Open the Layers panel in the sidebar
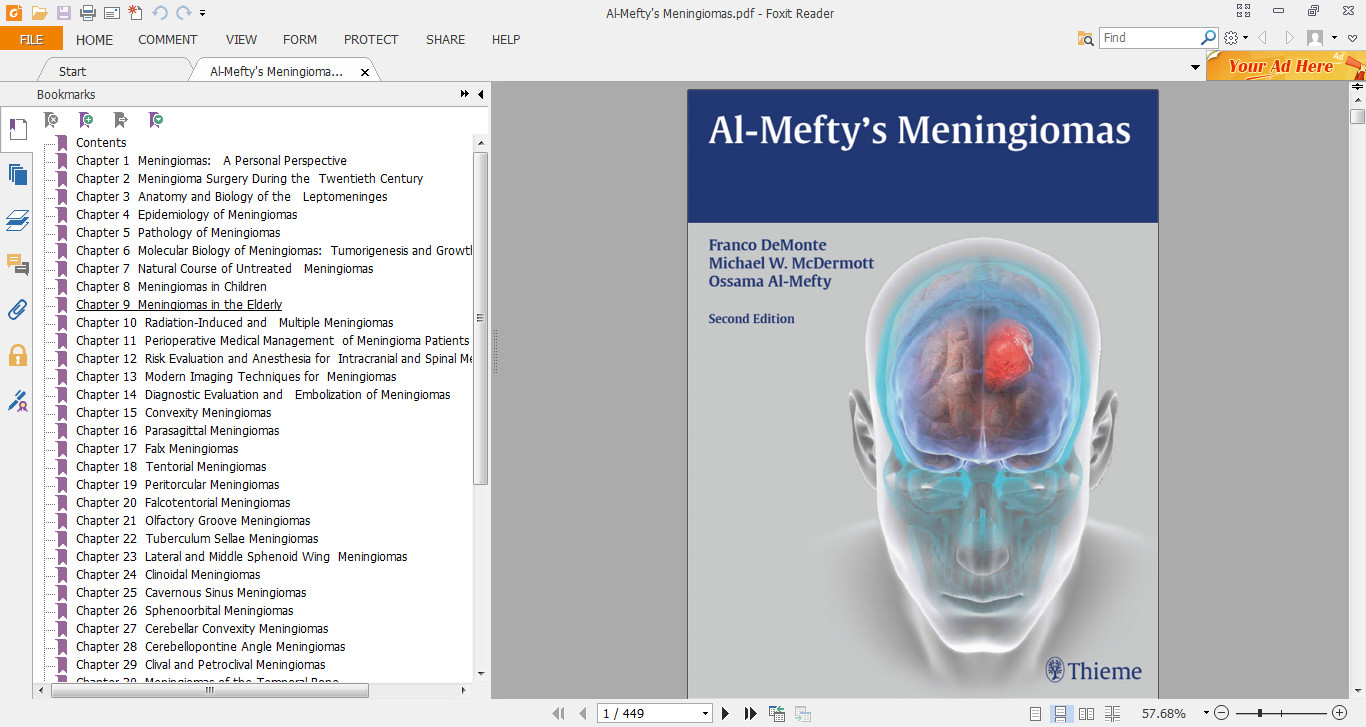This screenshot has height=727, width=1366. [17, 222]
